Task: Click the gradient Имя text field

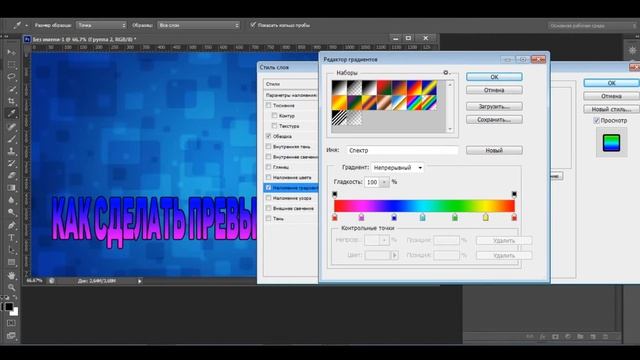Action: (x=402, y=151)
